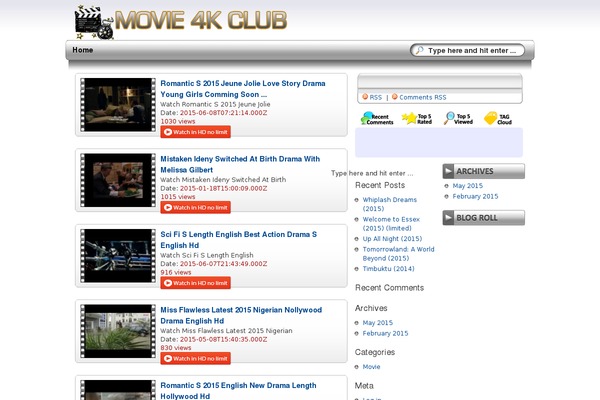Viewport: 600px width, 400px height.
Task: Open the Recent Comments tab
Action: pyautogui.click(x=377, y=118)
